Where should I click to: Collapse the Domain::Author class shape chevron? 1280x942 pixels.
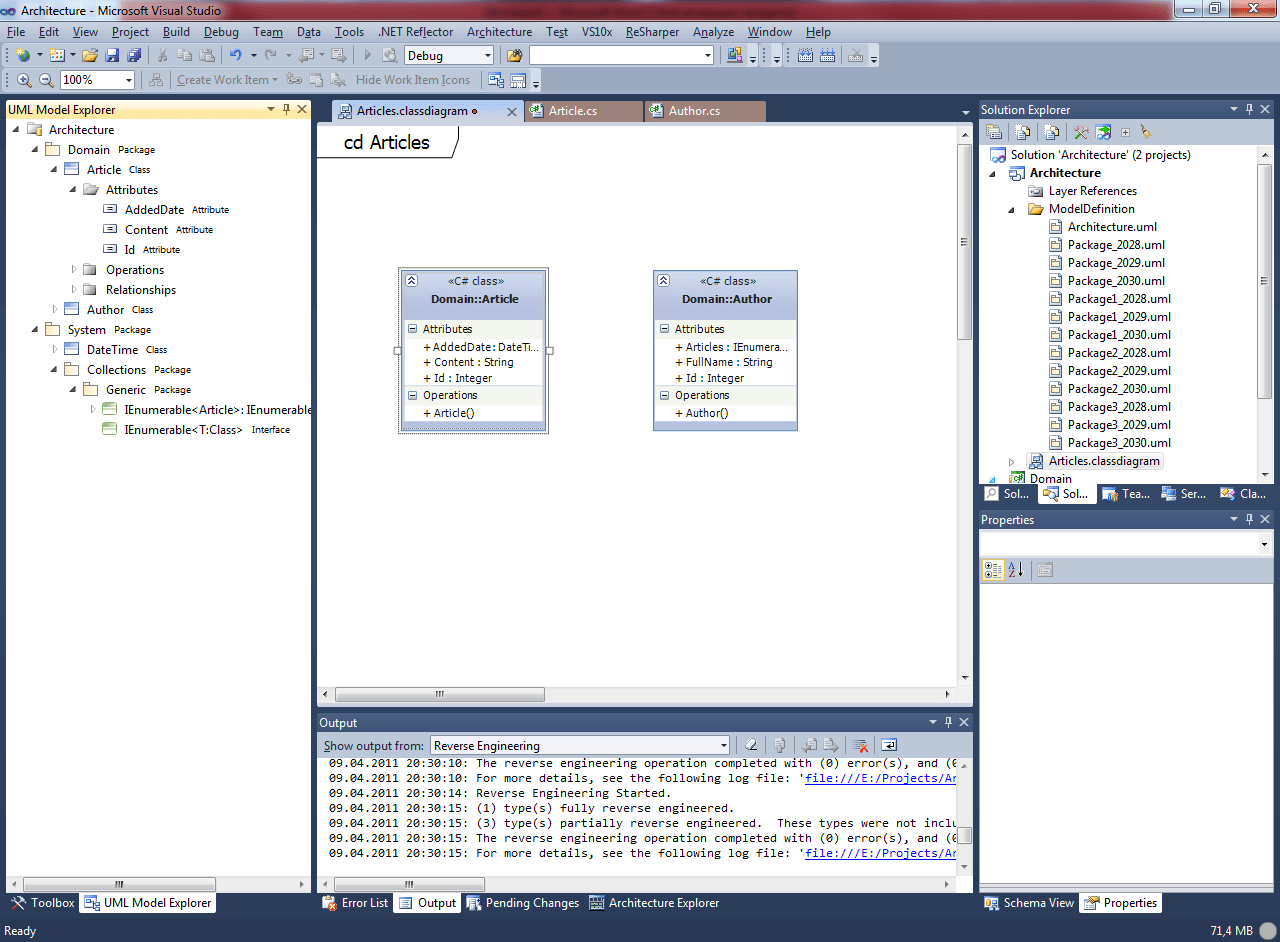tap(663, 281)
